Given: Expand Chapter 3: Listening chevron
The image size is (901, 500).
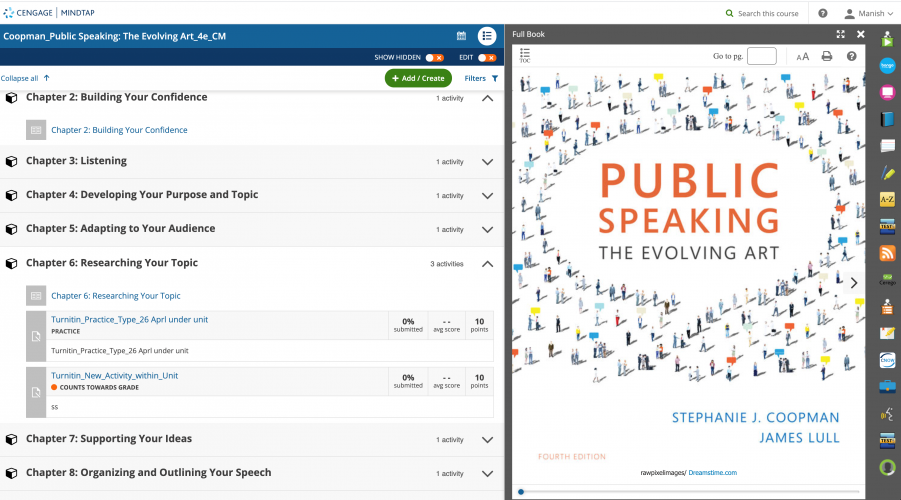Looking at the screenshot, I should (487, 162).
